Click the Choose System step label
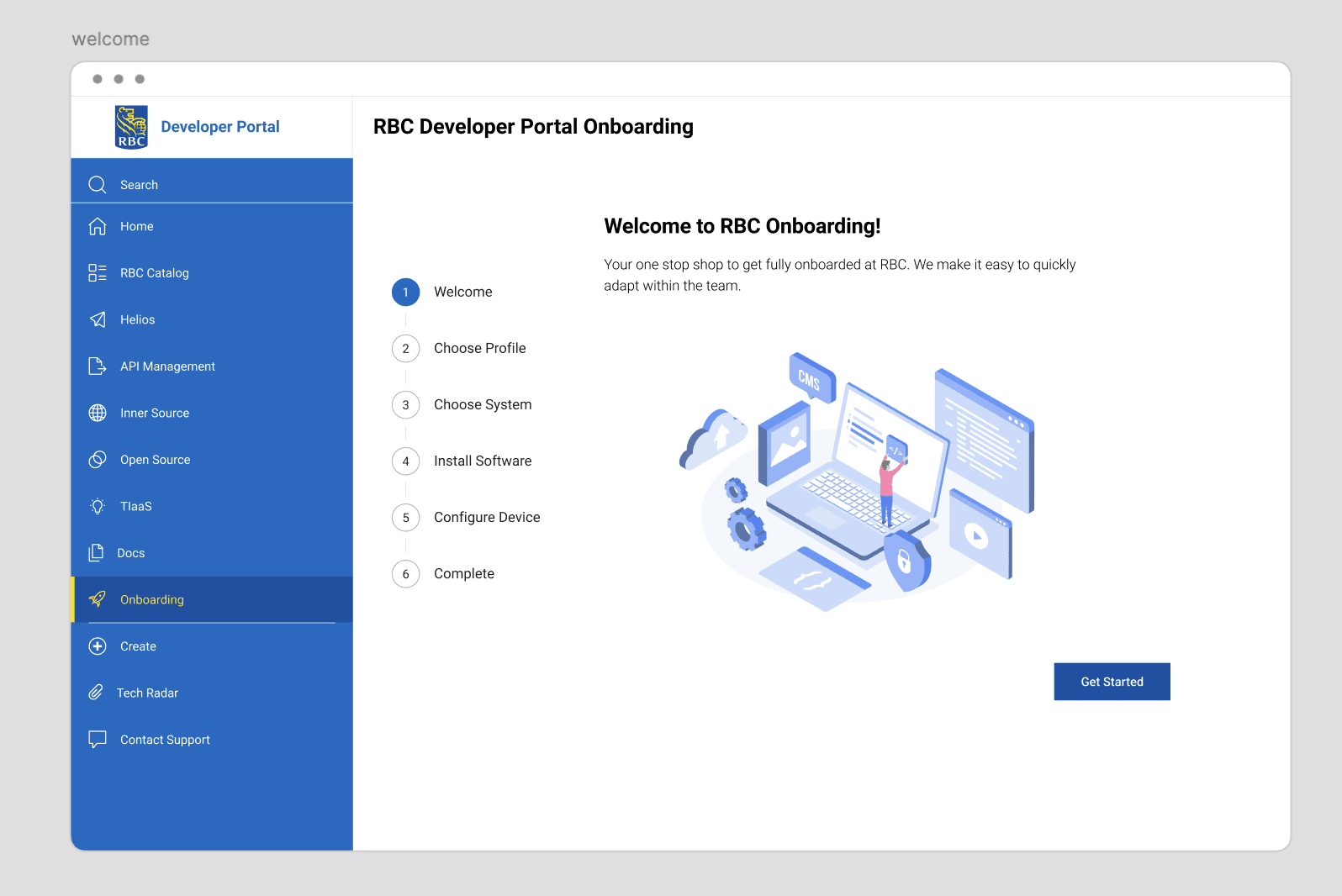The width and height of the screenshot is (1342, 896). (x=483, y=404)
